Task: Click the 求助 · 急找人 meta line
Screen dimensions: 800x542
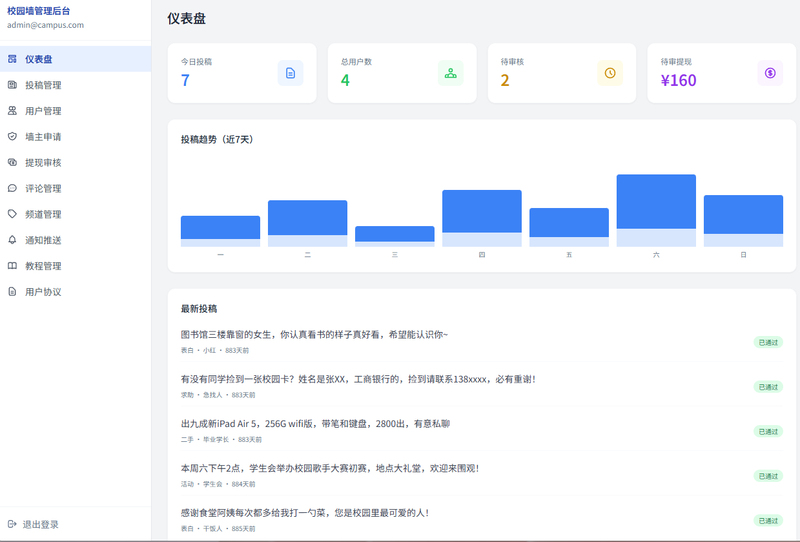Action: pyautogui.click(x=218, y=395)
